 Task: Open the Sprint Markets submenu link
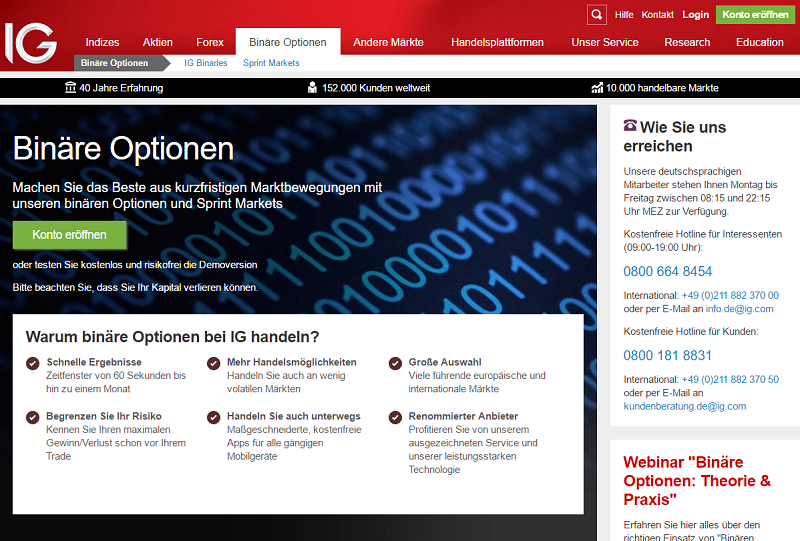(271, 63)
